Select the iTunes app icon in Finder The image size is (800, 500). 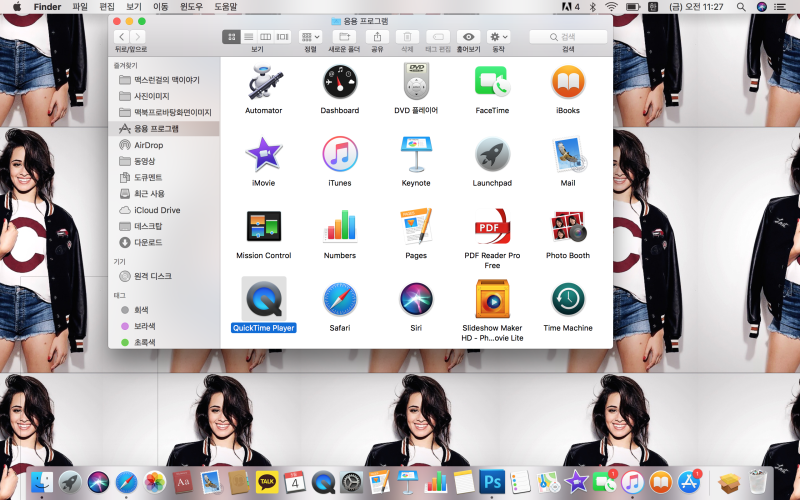(x=340, y=154)
